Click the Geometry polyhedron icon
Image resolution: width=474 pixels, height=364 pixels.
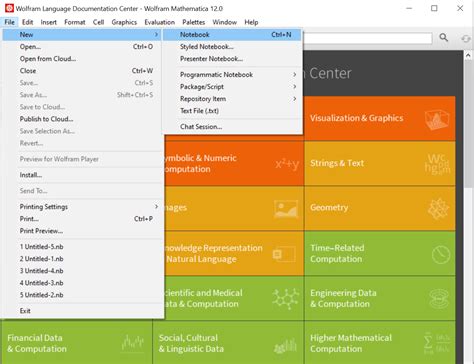coord(438,209)
